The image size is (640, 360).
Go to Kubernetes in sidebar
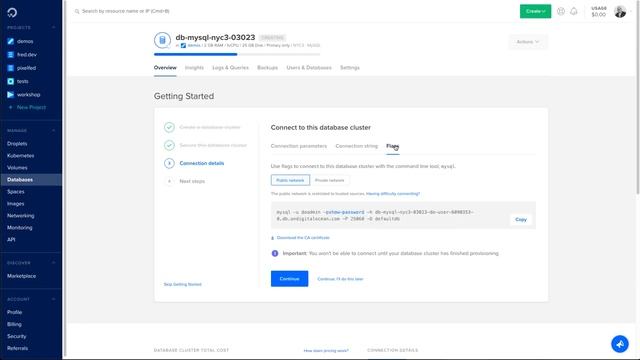click(x=20, y=156)
